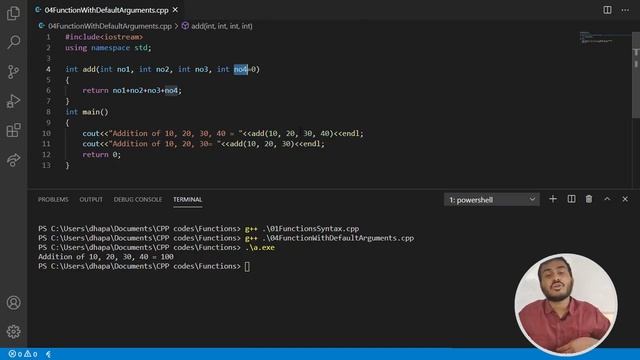Close the terminal panel

(x=625, y=199)
